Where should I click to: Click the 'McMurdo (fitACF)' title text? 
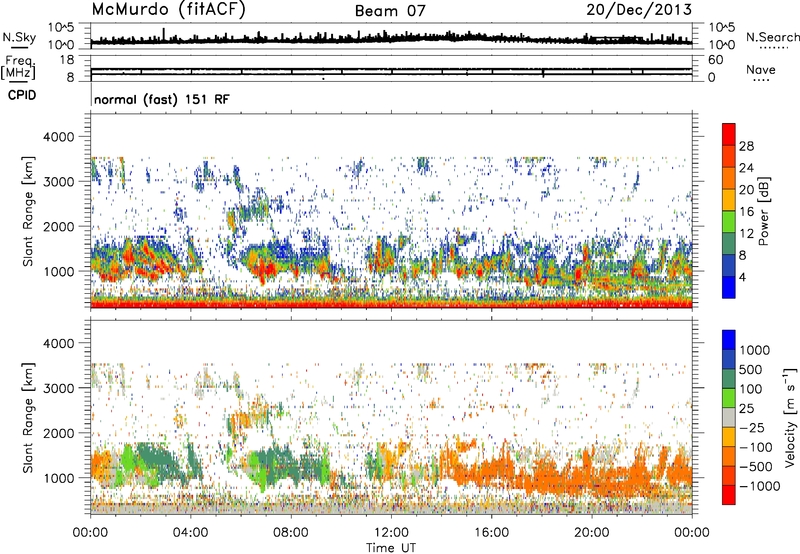coord(168,10)
